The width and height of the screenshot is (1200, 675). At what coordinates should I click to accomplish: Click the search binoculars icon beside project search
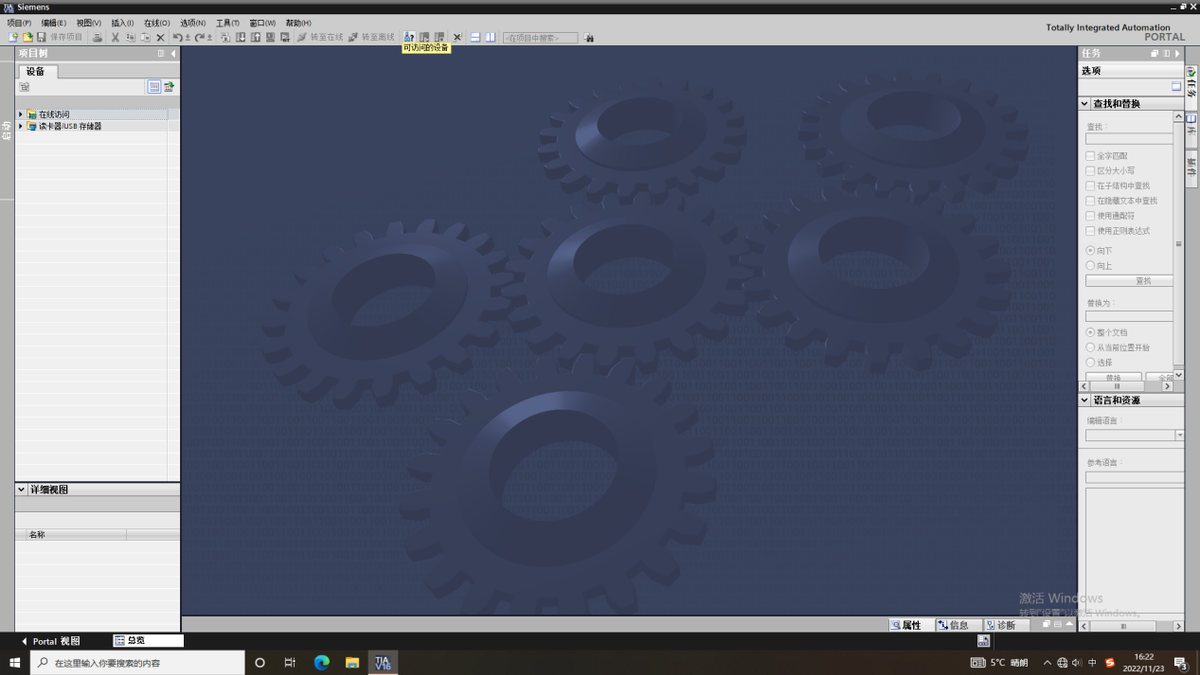589,38
